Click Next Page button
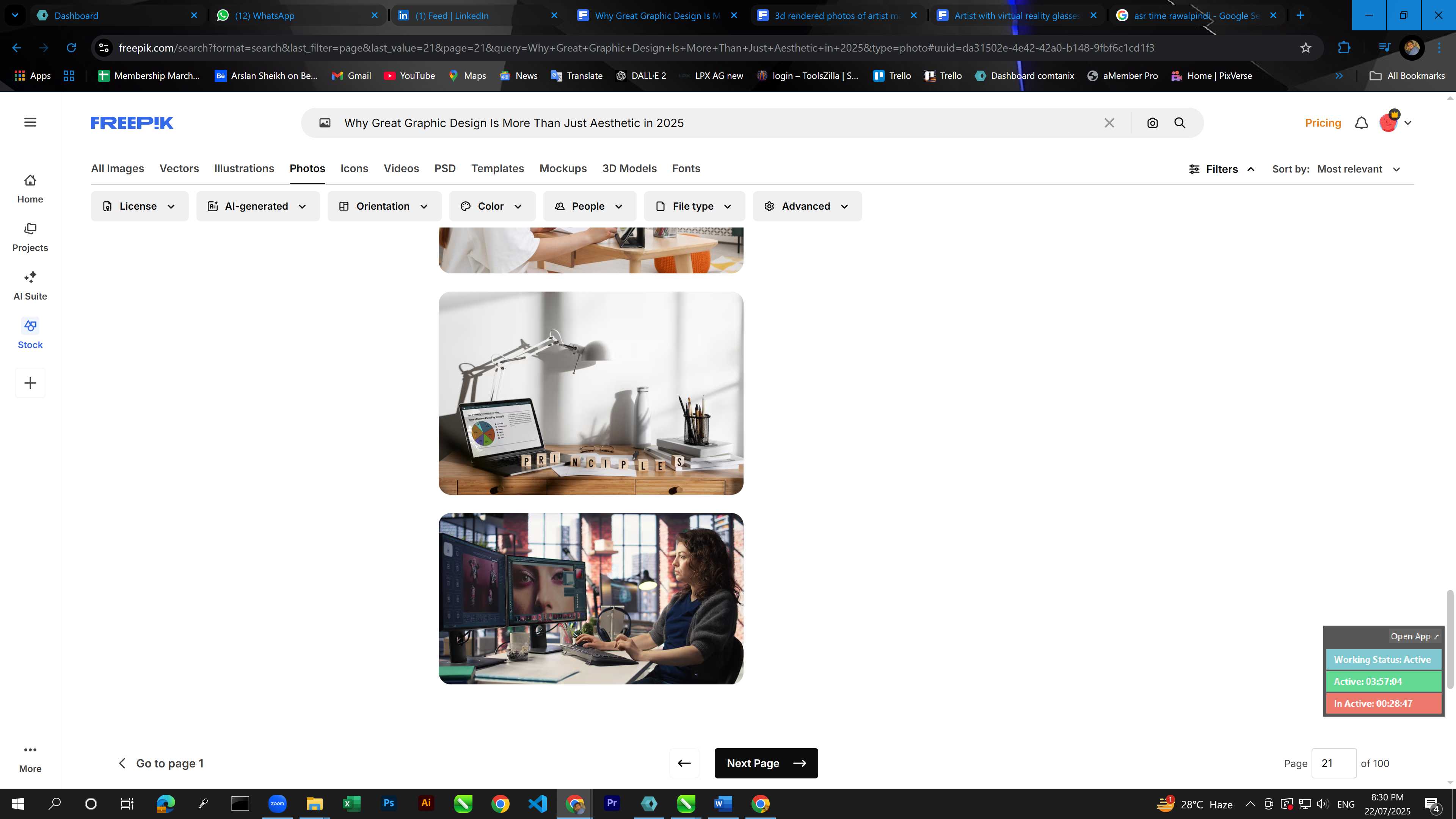 [x=766, y=763]
